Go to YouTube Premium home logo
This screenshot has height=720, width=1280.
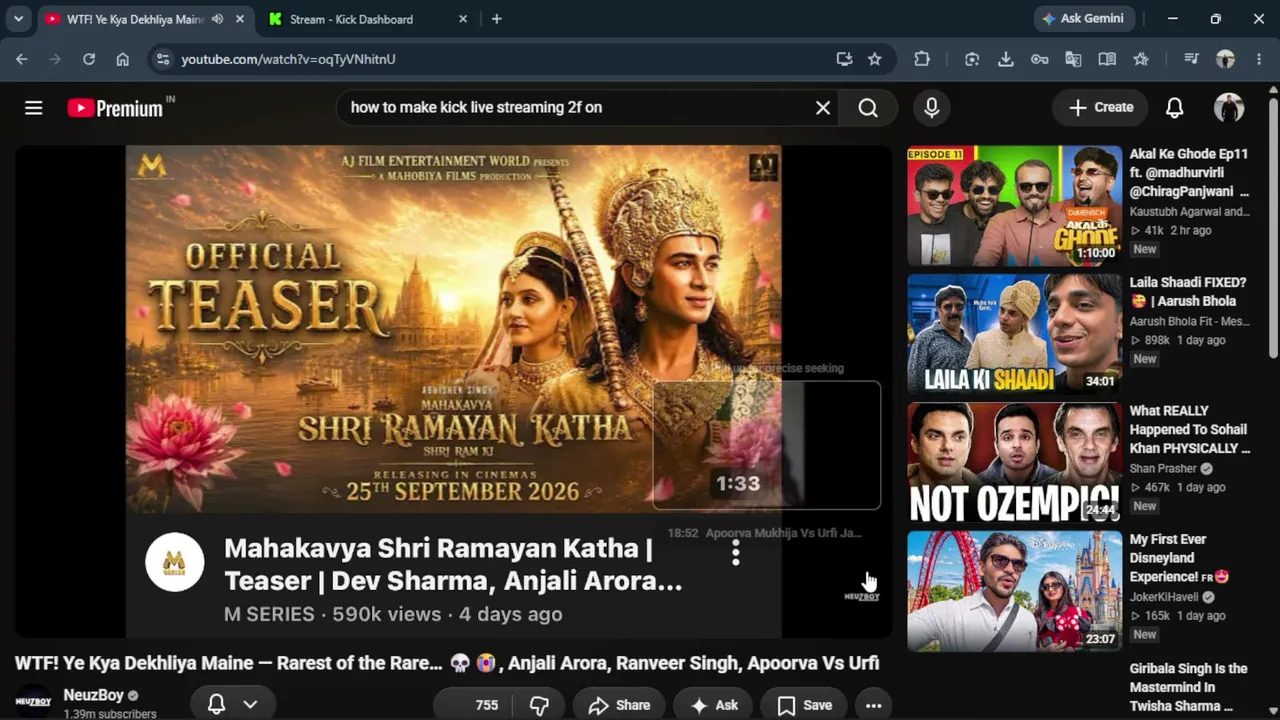(x=115, y=108)
